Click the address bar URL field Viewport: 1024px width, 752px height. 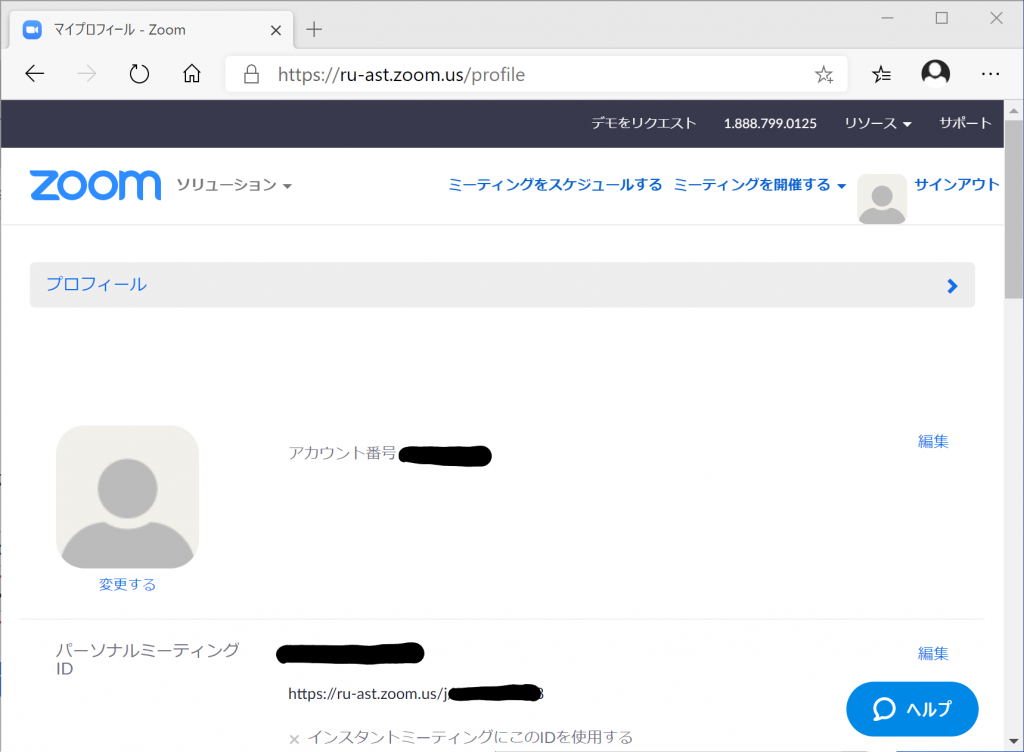click(x=536, y=74)
